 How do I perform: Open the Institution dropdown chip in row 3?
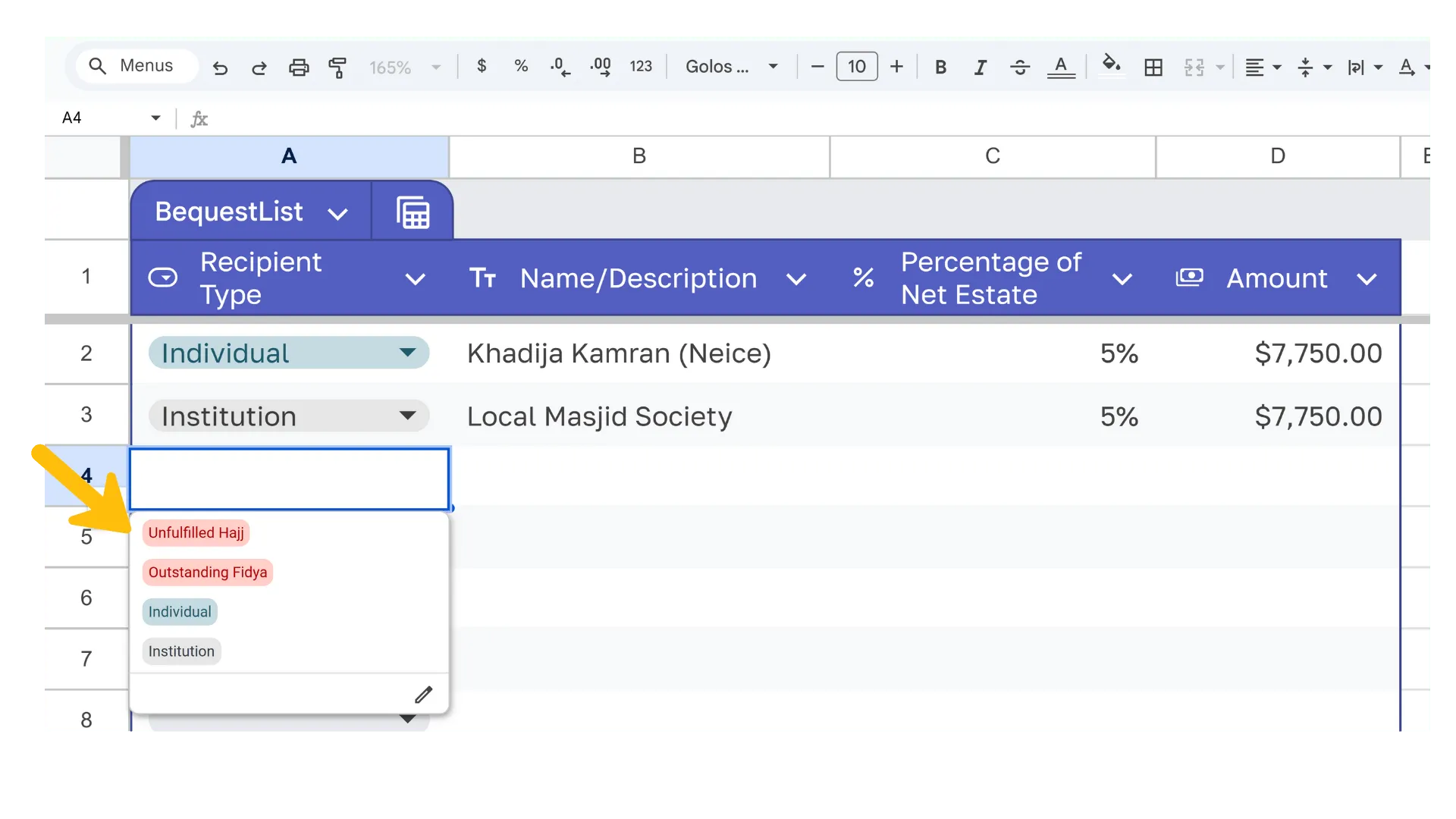(x=289, y=416)
